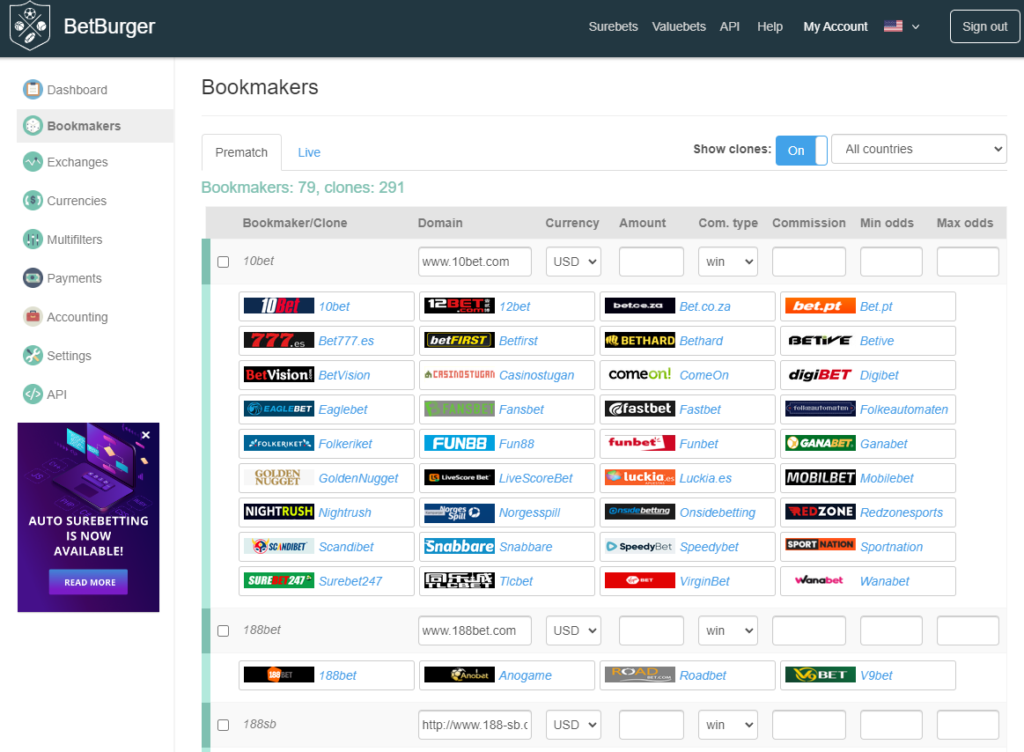Open API in the top navigation
1024x752 pixels.
pos(729,27)
